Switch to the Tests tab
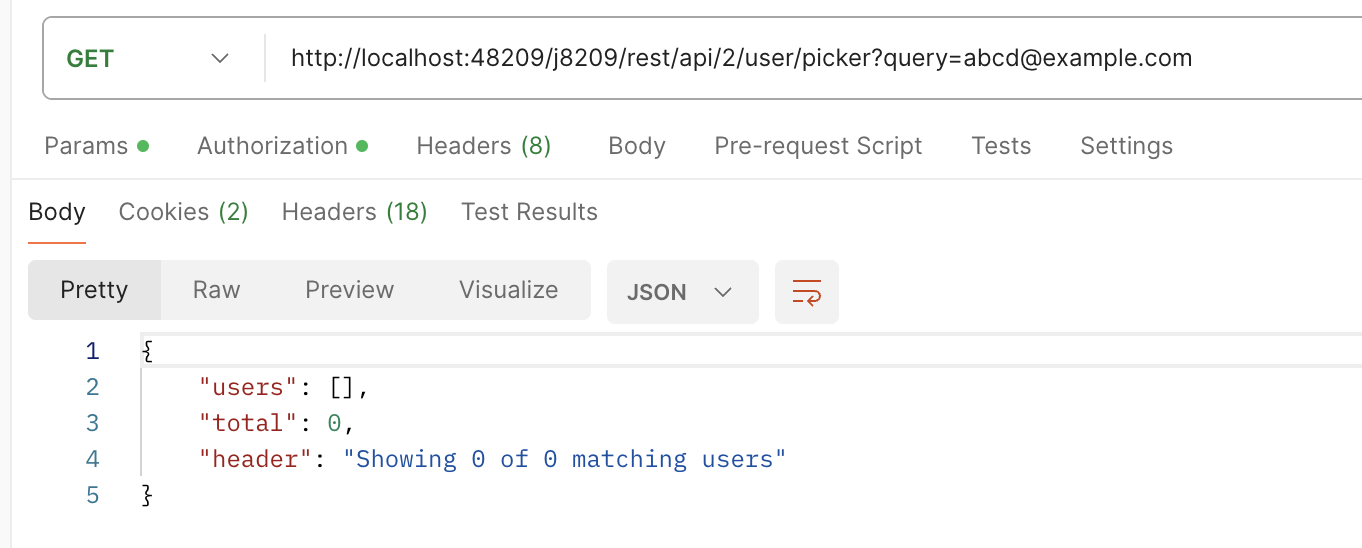1362x548 pixels. click(1001, 146)
